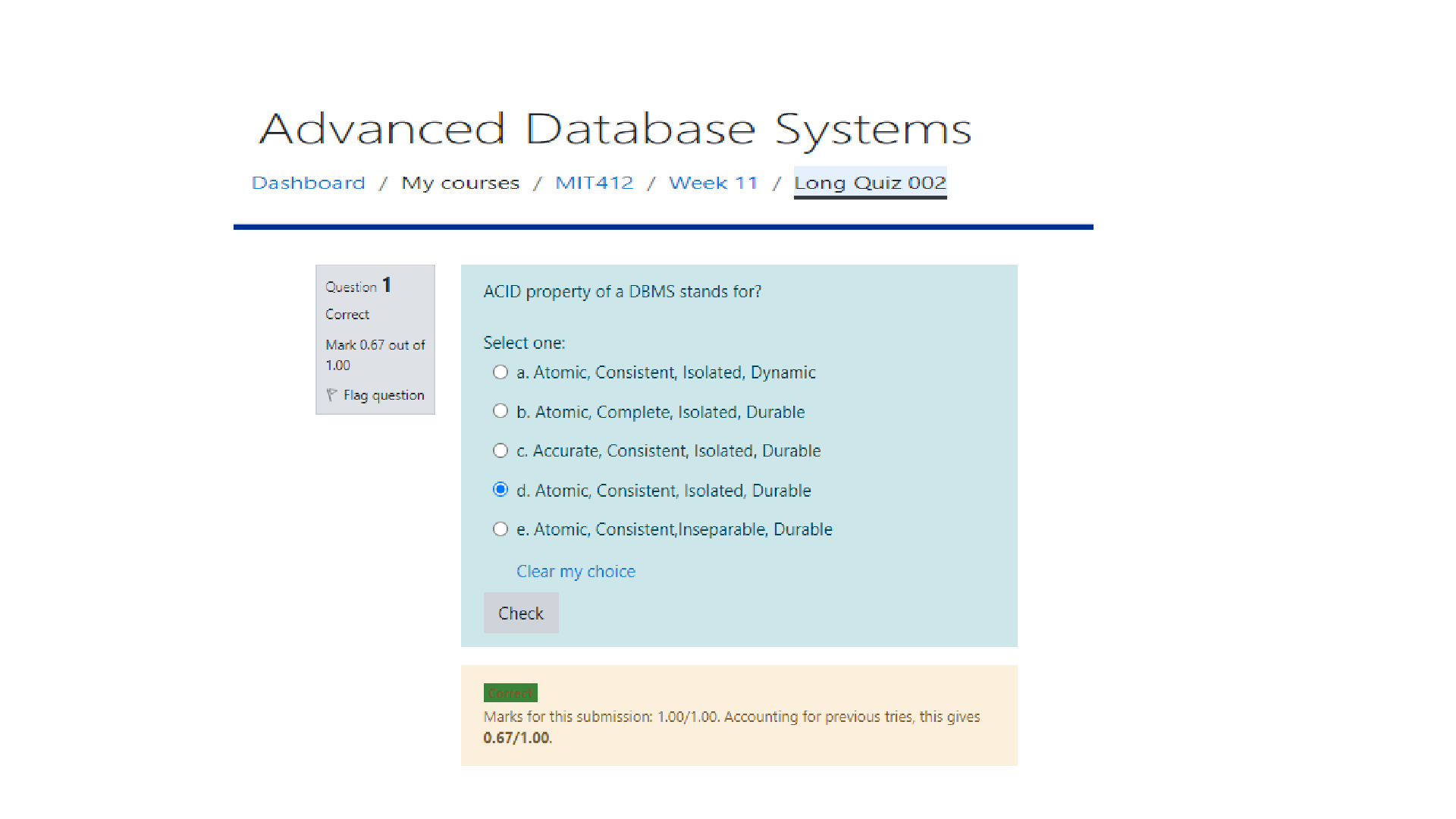Click the question text about ACID property
The width and height of the screenshot is (1456, 819).
coord(622,292)
